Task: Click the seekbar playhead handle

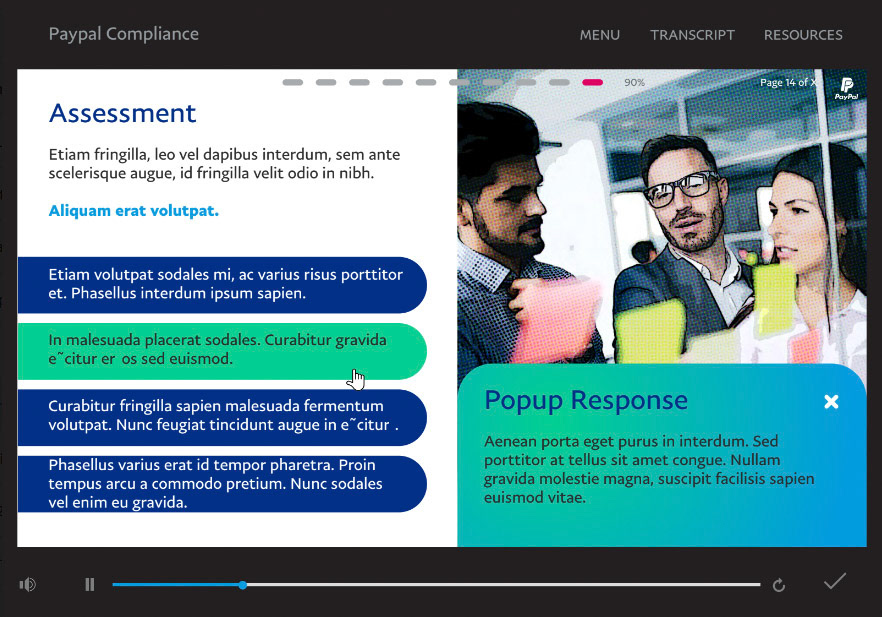Action: [x=242, y=585]
